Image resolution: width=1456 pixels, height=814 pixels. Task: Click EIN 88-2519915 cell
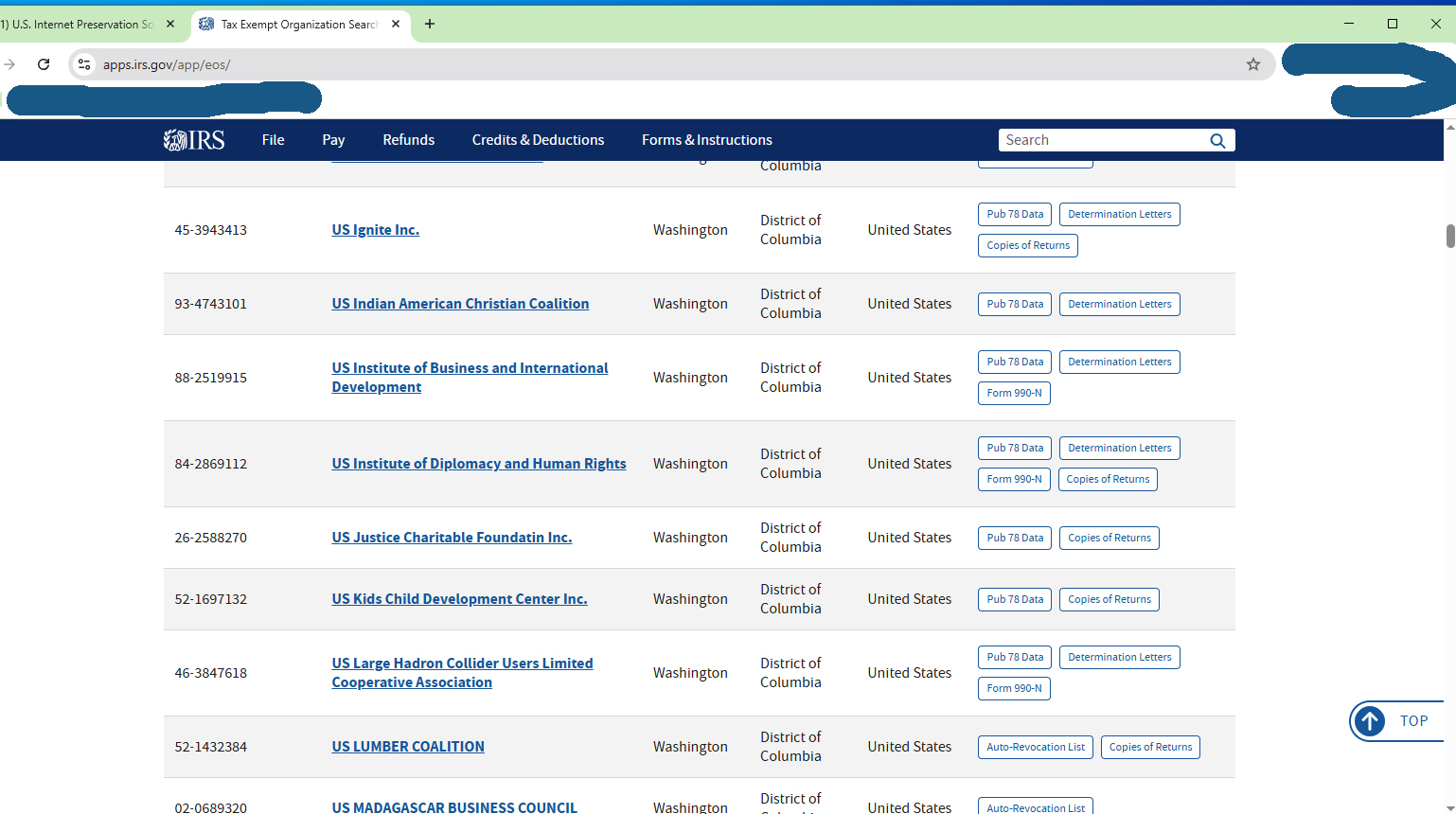[210, 378]
